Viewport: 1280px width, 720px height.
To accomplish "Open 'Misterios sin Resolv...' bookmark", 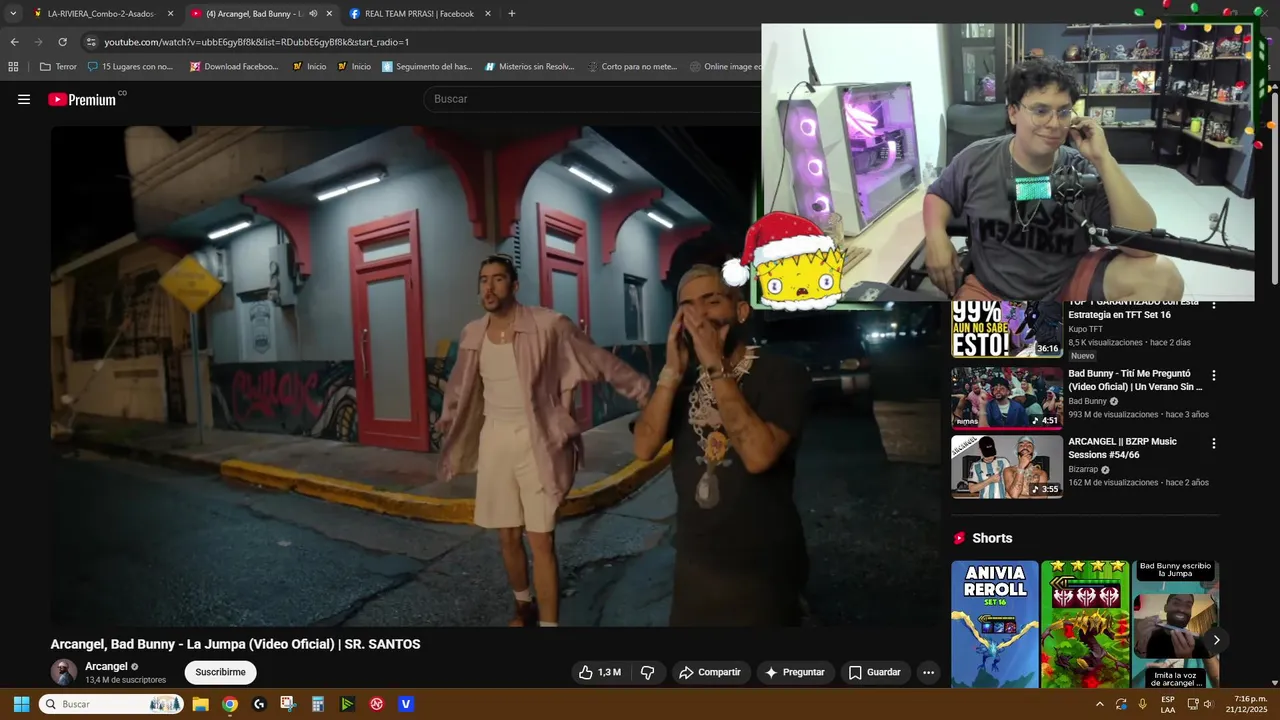I will [x=530, y=67].
